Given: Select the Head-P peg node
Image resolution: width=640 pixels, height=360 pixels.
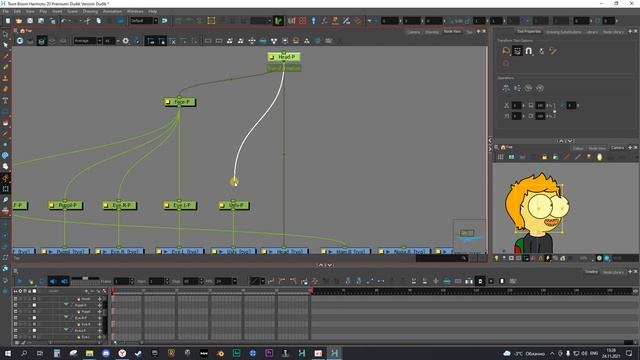Looking at the screenshot, I should click(x=284, y=57).
